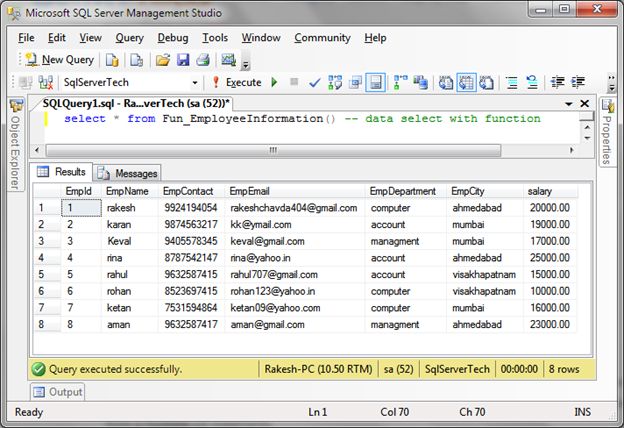Expand the Object Explorer side panel
This screenshot has height=428, width=624.
tap(16, 144)
